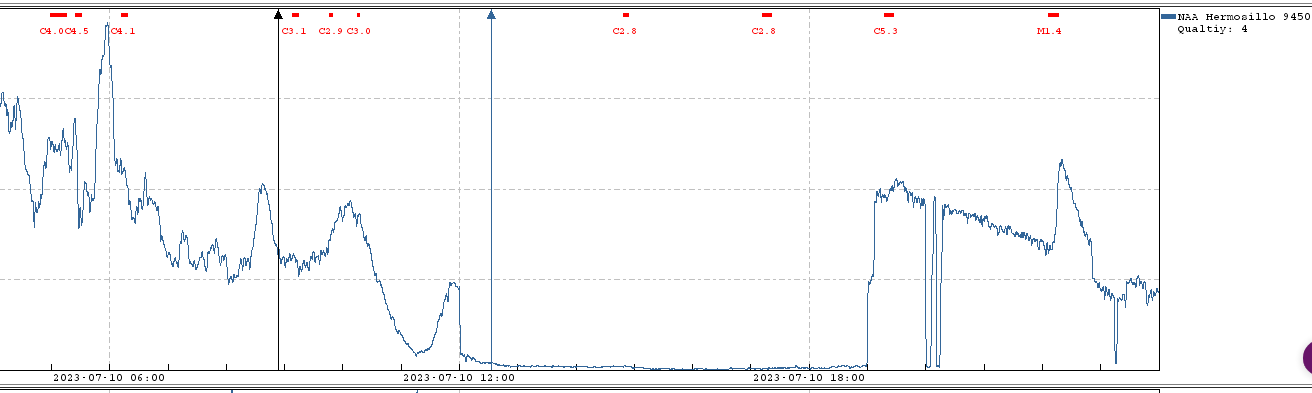Screen dimensions: 1312x393
Task: Select the red flare bar above C4.5
Action: pyautogui.click(x=79, y=15)
